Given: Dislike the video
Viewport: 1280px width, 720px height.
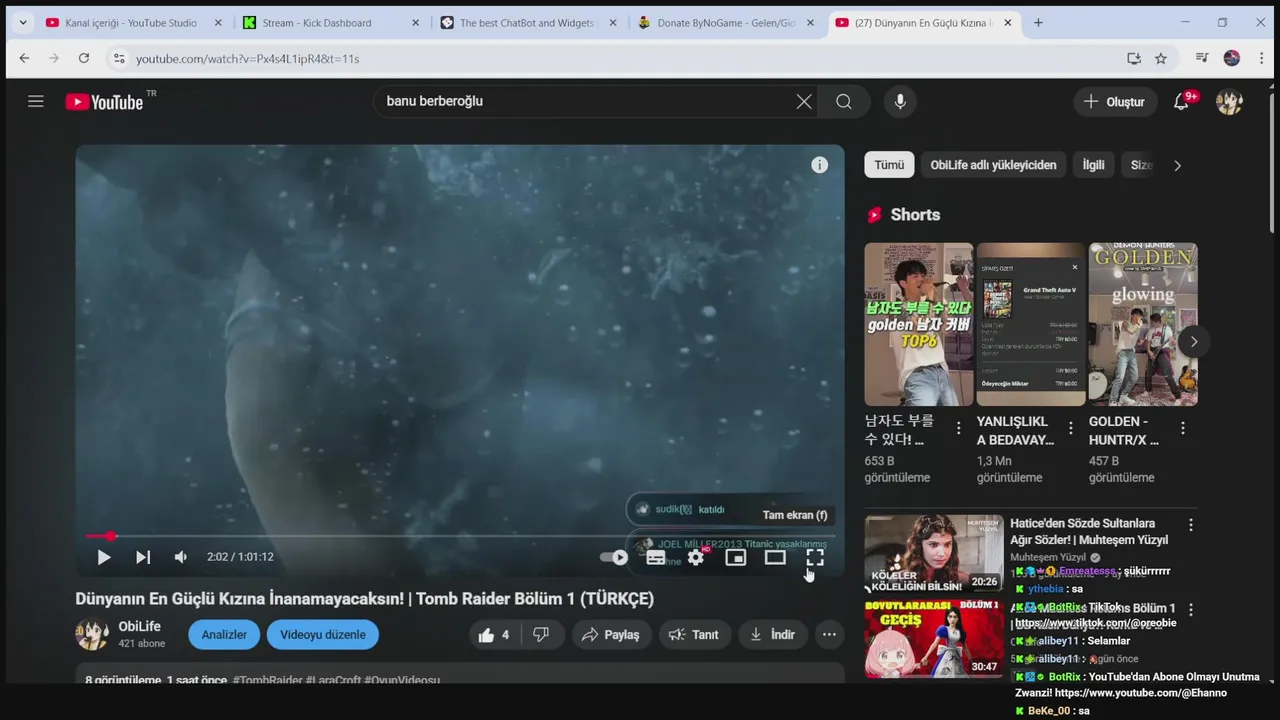Looking at the screenshot, I should (541, 635).
